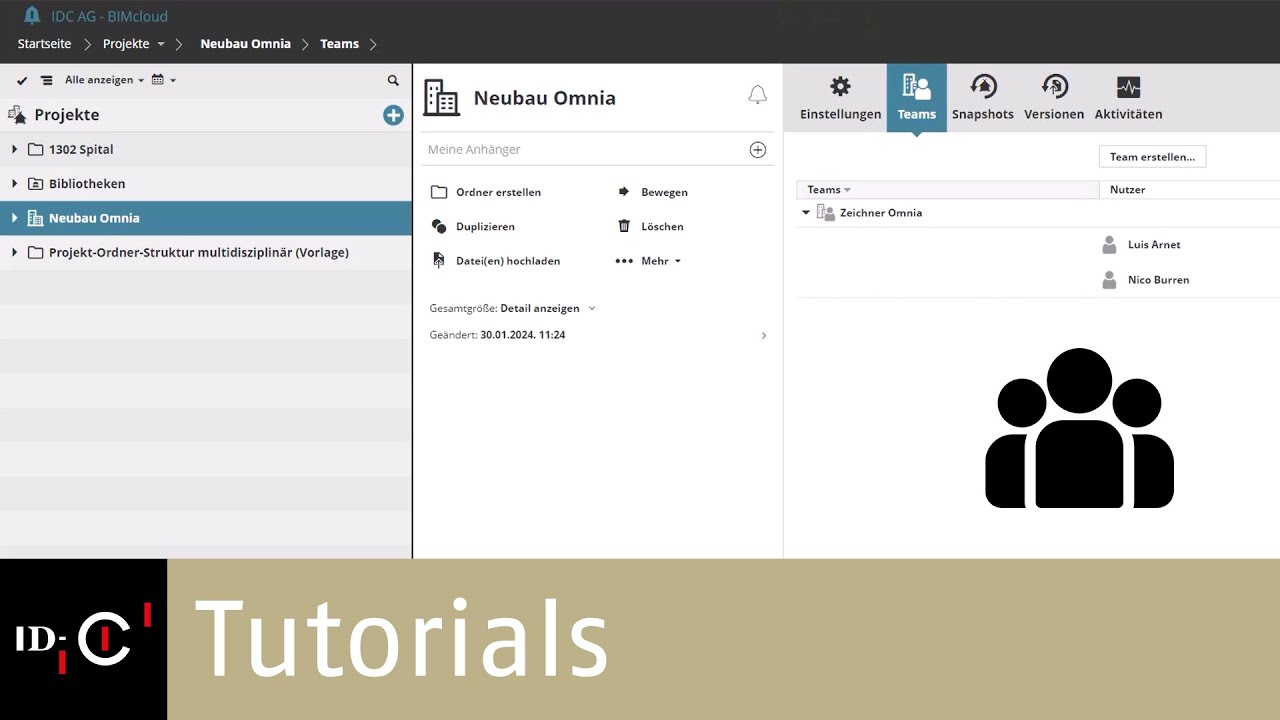This screenshot has height=720, width=1280.
Task: Switch to the Snapshots tab
Action: 982,98
